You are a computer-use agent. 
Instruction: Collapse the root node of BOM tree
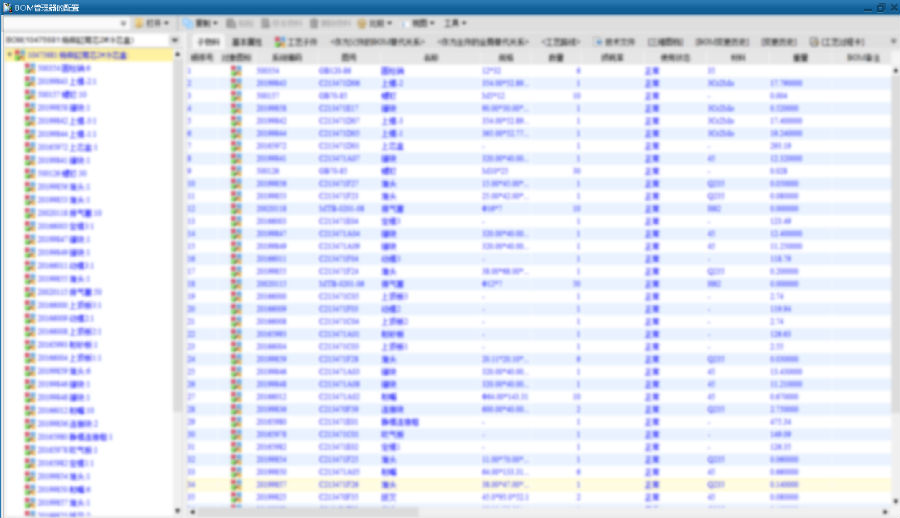tap(9, 55)
